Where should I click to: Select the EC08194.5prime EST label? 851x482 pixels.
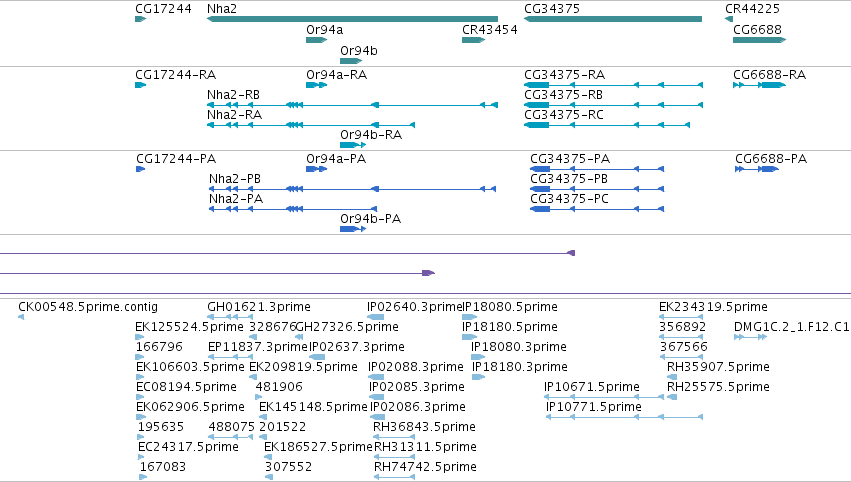pos(186,388)
